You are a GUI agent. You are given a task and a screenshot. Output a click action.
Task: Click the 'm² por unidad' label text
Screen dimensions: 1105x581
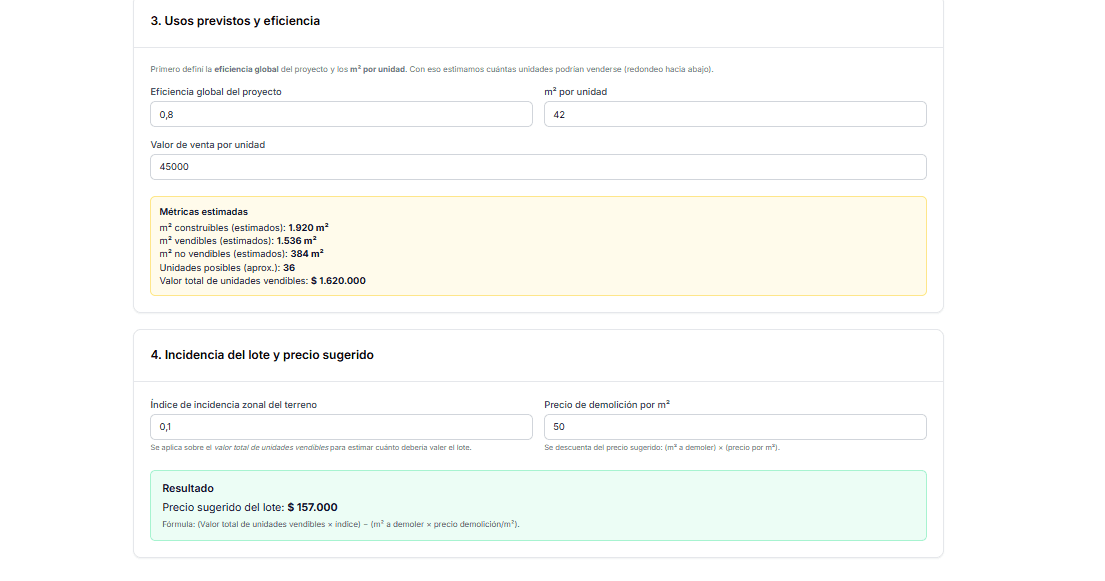tap(575, 92)
